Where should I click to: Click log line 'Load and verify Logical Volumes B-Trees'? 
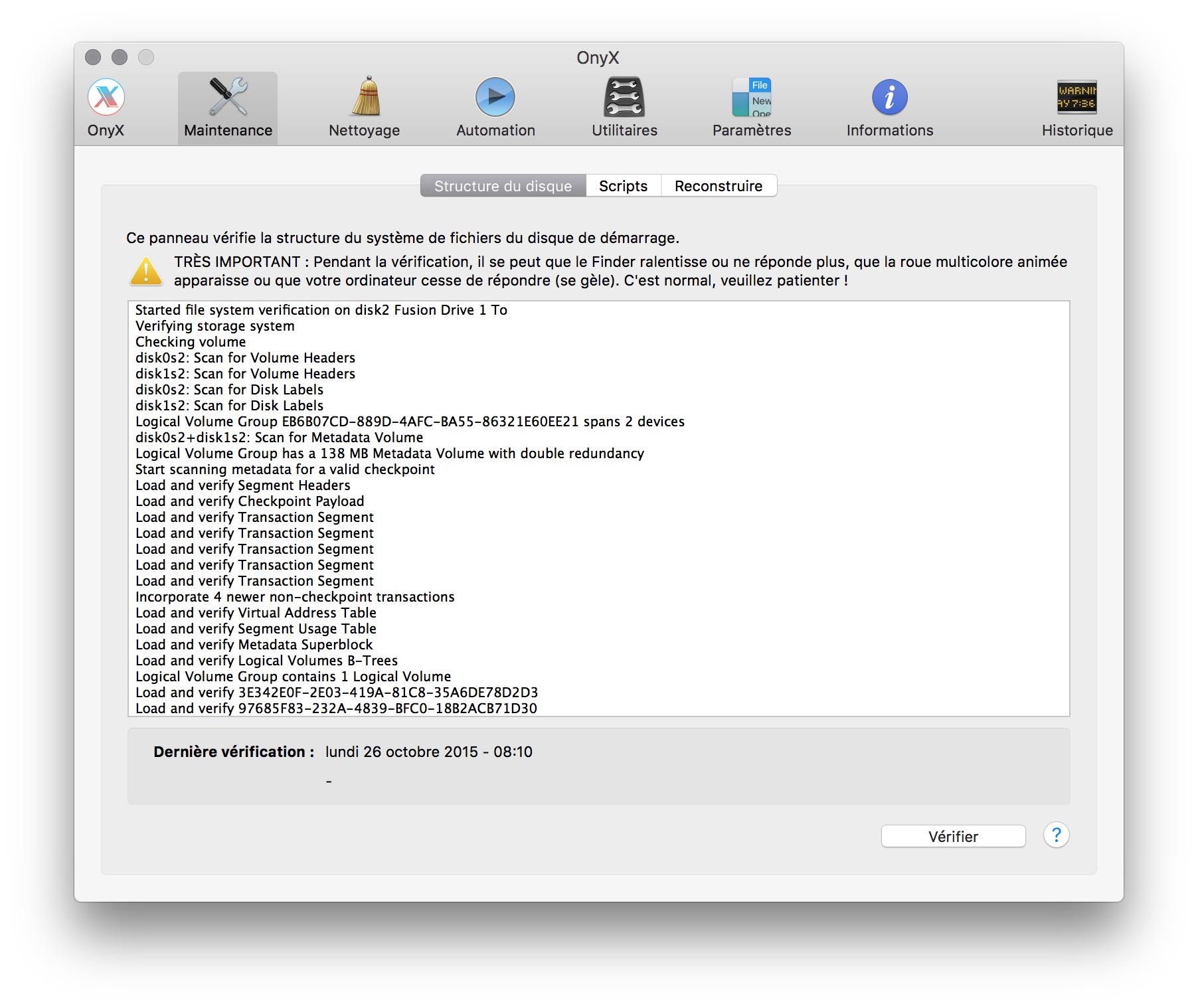click(x=266, y=661)
